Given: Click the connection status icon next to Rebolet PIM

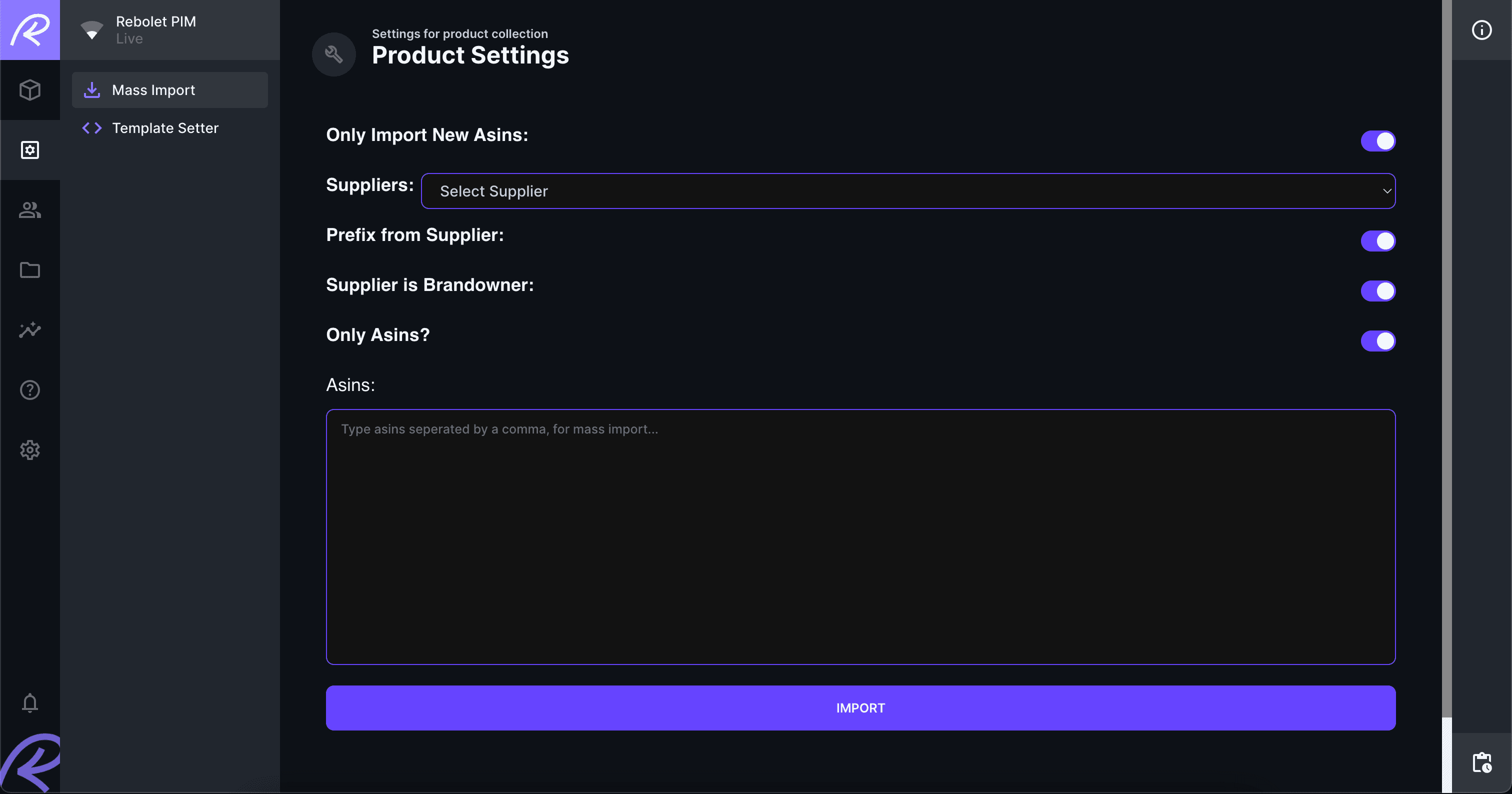Looking at the screenshot, I should point(91,30).
